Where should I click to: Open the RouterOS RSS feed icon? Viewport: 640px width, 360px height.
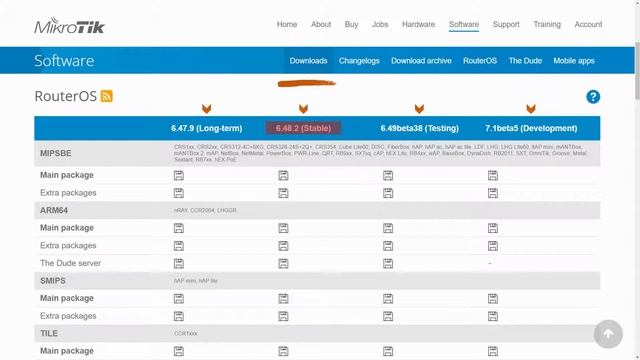[107, 96]
